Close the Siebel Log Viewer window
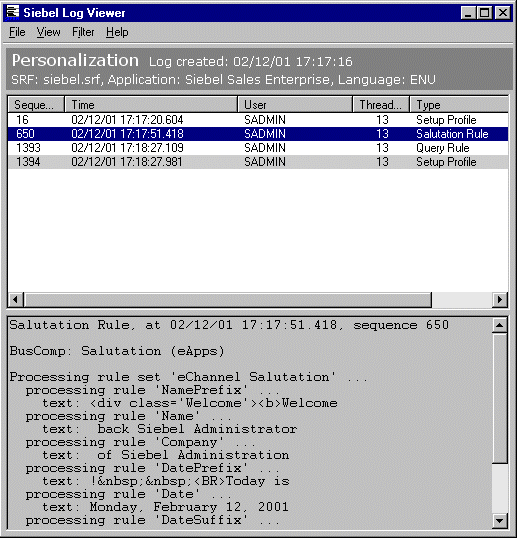This screenshot has height=538, width=517. 503,13
